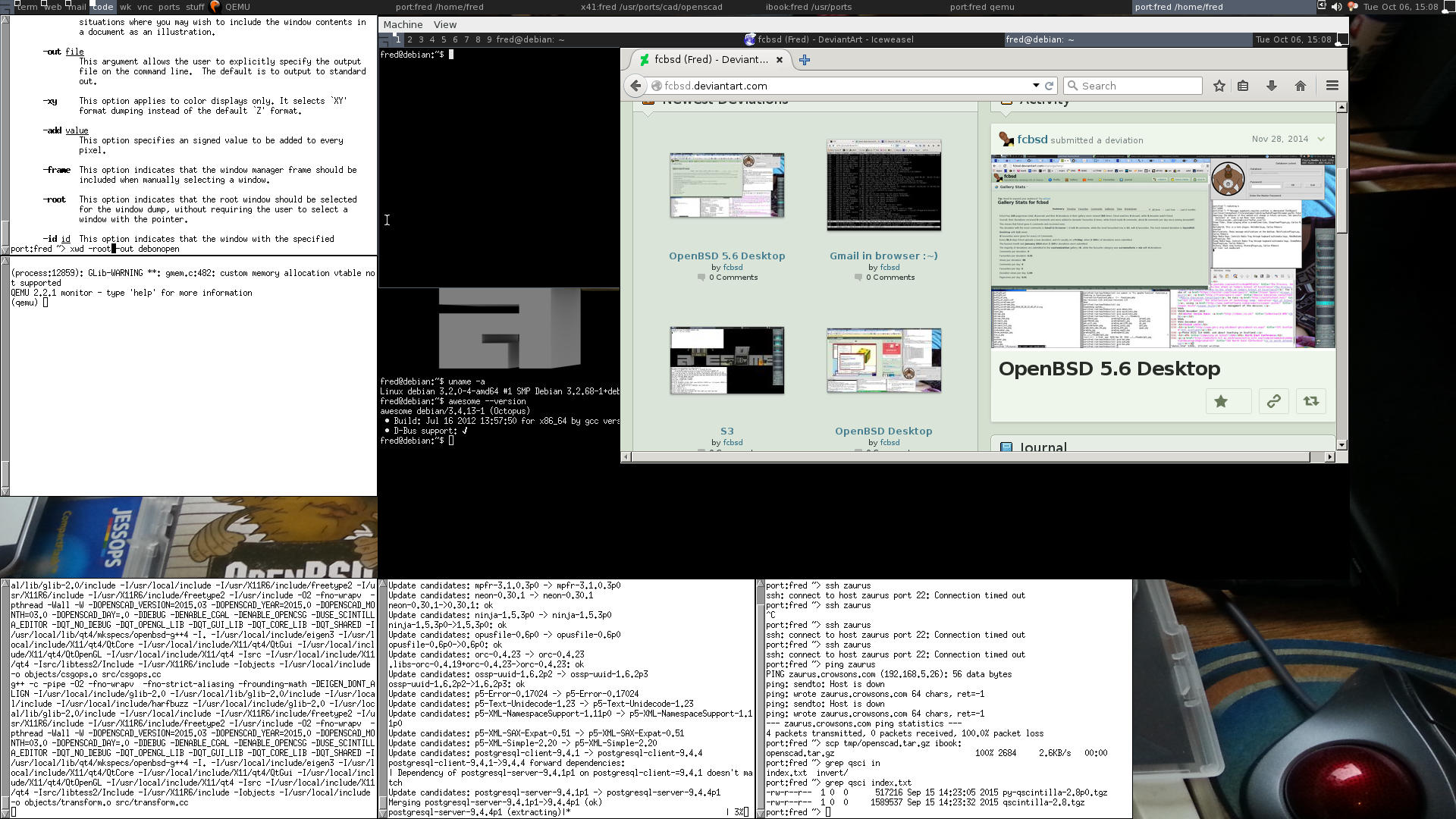The image size is (1456, 819).
Task: Expand the Journal section
Action: pos(1042,447)
